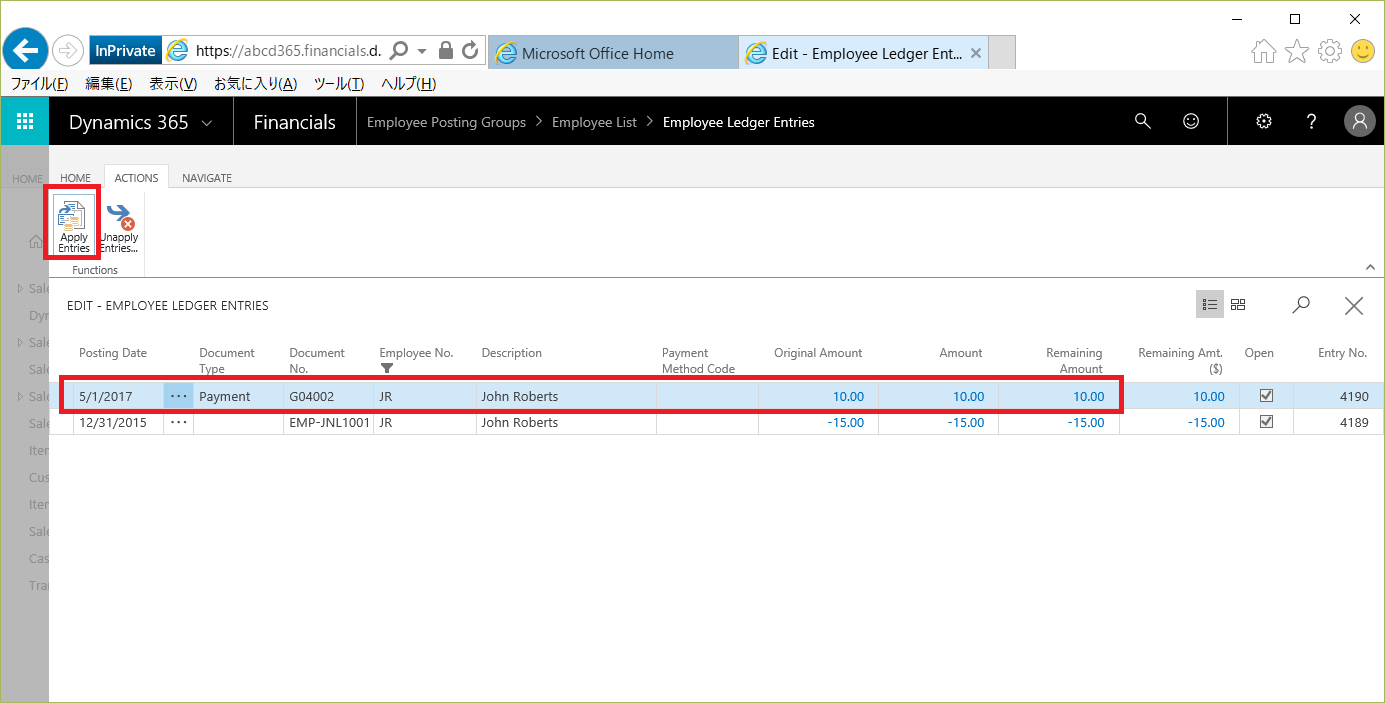Click the Payment document type cell

pos(237,396)
